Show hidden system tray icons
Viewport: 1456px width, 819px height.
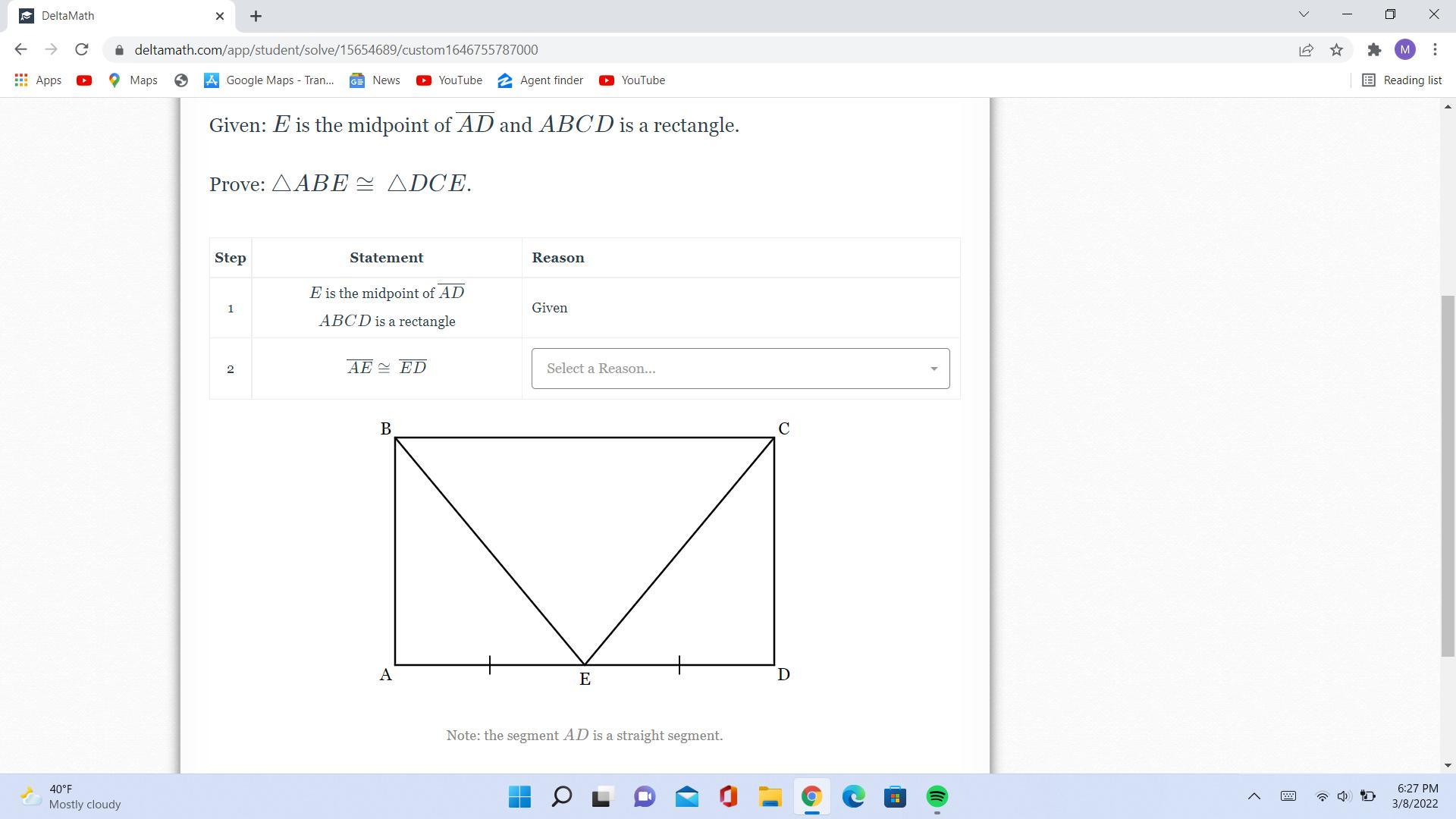(1254, 796)
